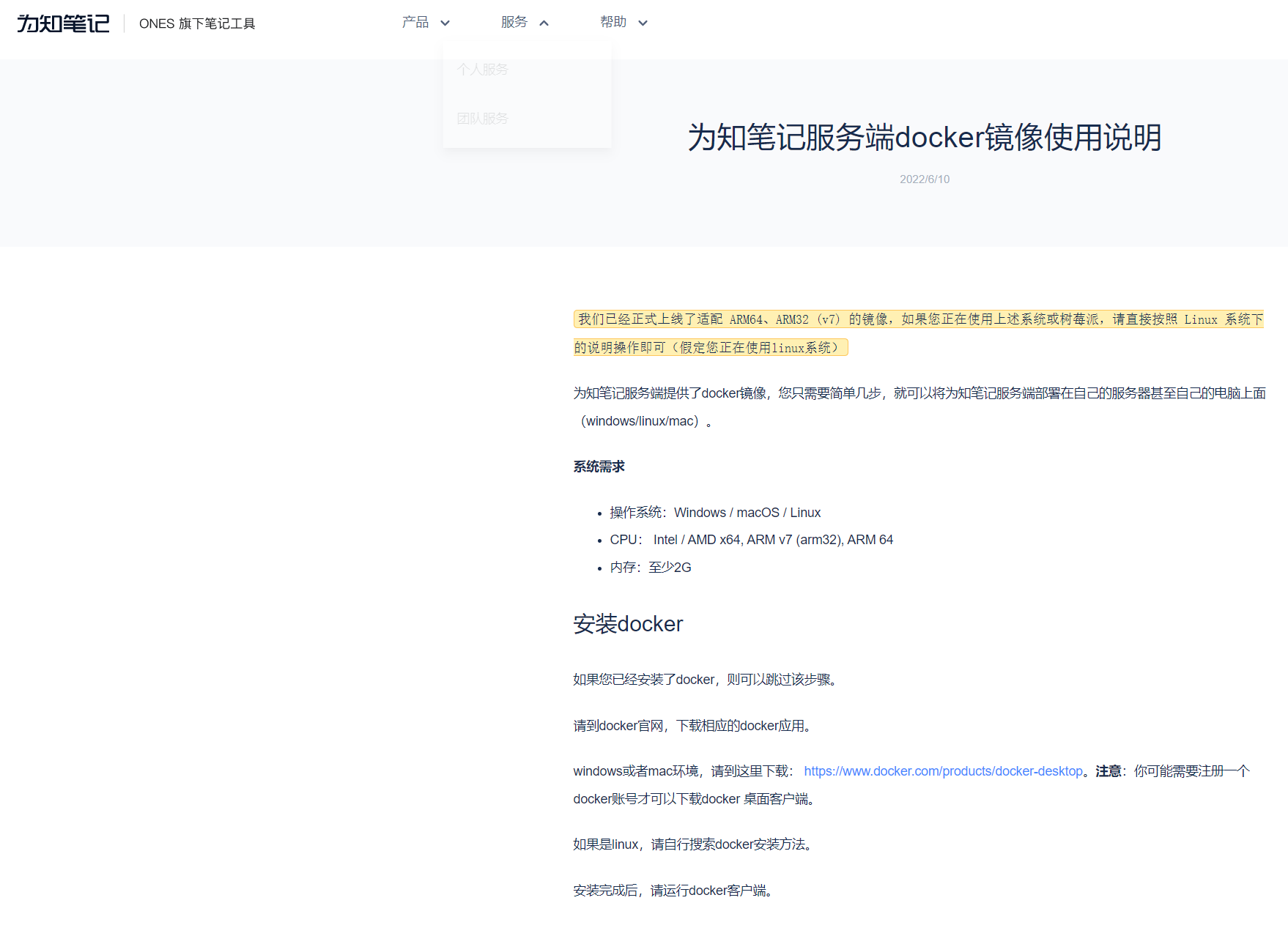Select 团队服务 from dropdown
The height and width of the screenshot is (925, 1288).
[483, 118]
